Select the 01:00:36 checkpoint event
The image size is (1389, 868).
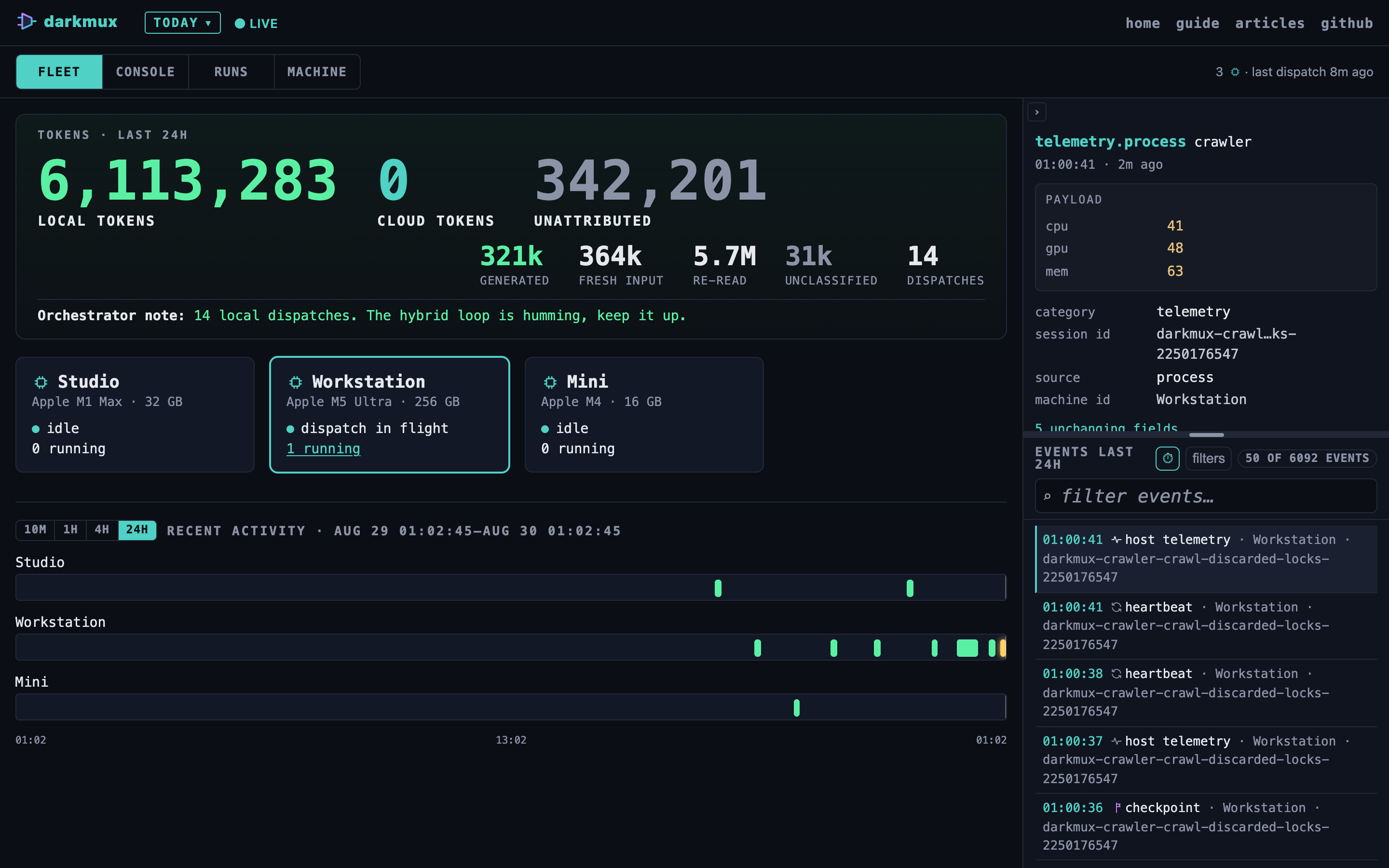pos(1205,827)
